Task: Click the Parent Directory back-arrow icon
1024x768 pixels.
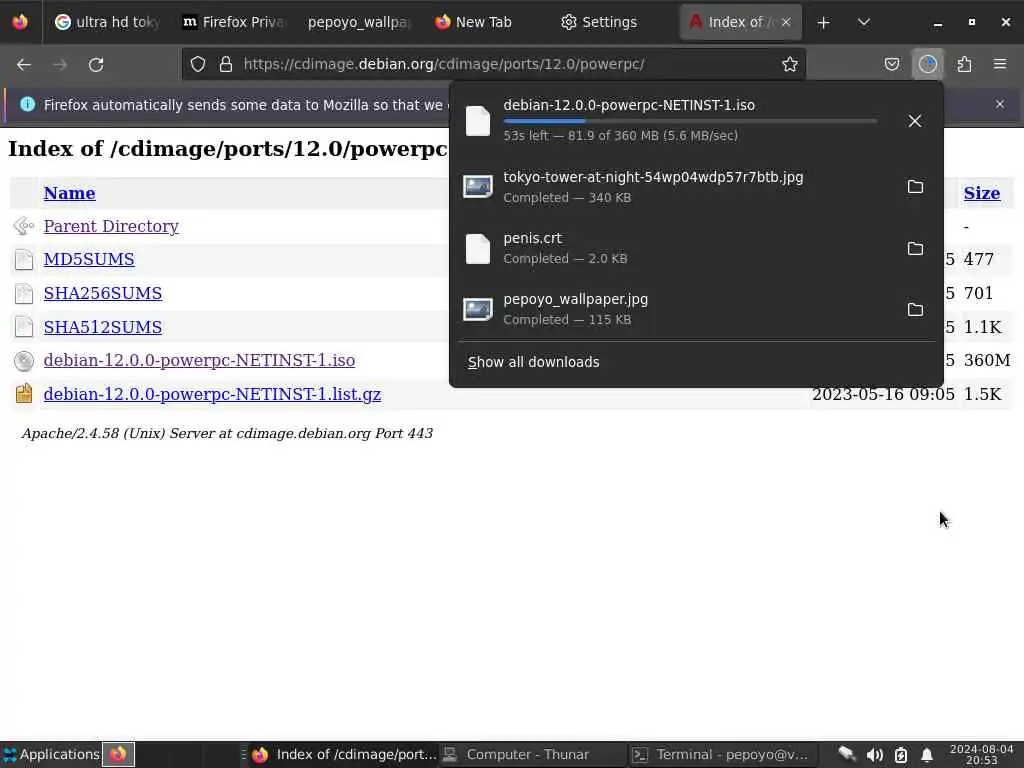Action: (x=24, y=226)
